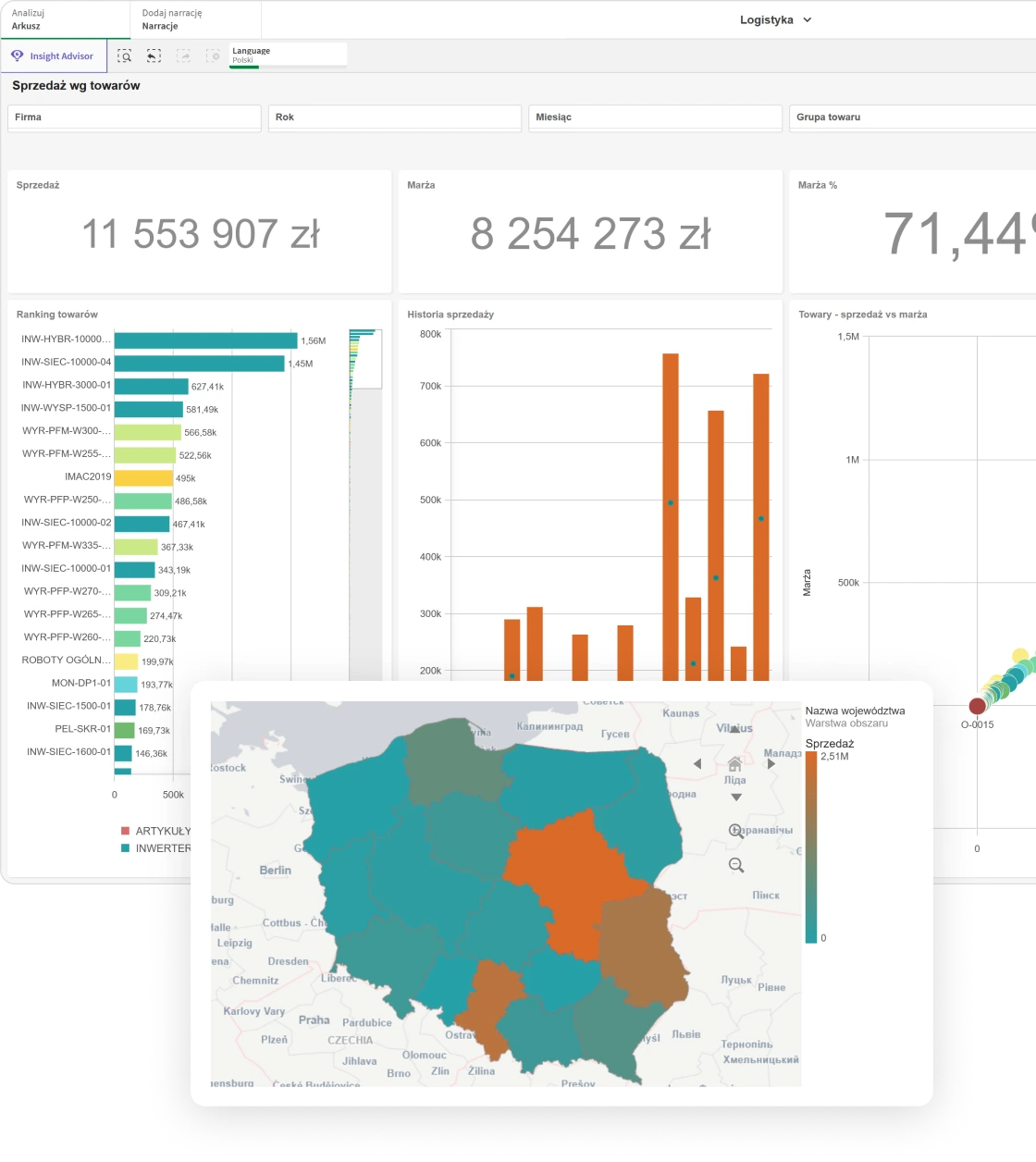Switch to the Analizuj Arkusz tab
The height and width of the screenshot is (1162, 1036).
(65, 19)
